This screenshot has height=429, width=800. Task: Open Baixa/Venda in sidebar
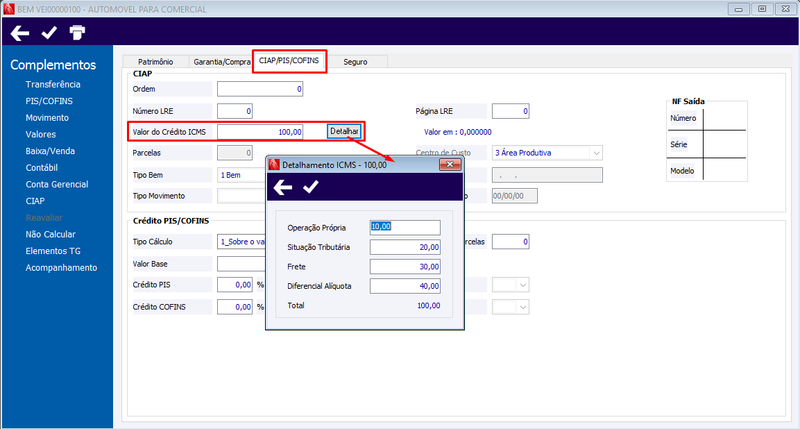click(x=50, y=151)
